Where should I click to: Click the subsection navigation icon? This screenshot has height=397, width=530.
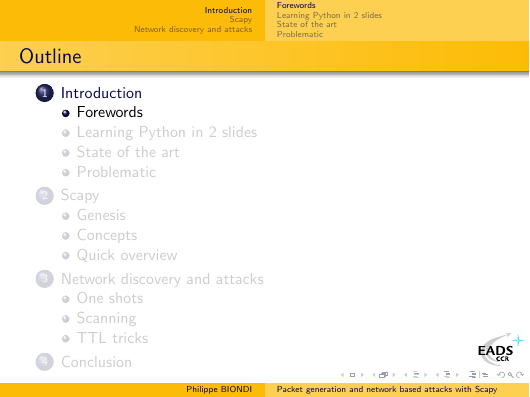(x=416, y=375)
